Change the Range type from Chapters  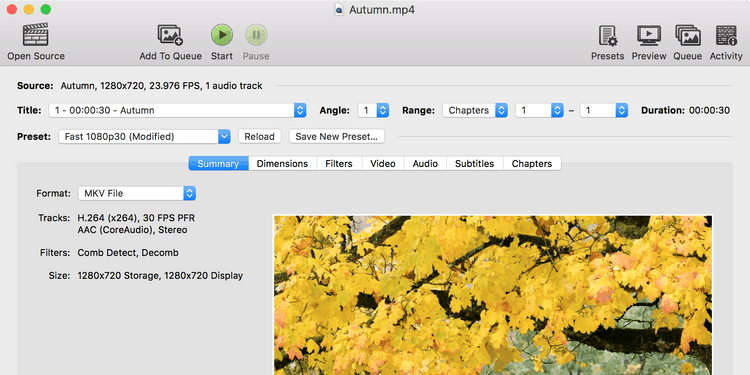pos(474,110)
